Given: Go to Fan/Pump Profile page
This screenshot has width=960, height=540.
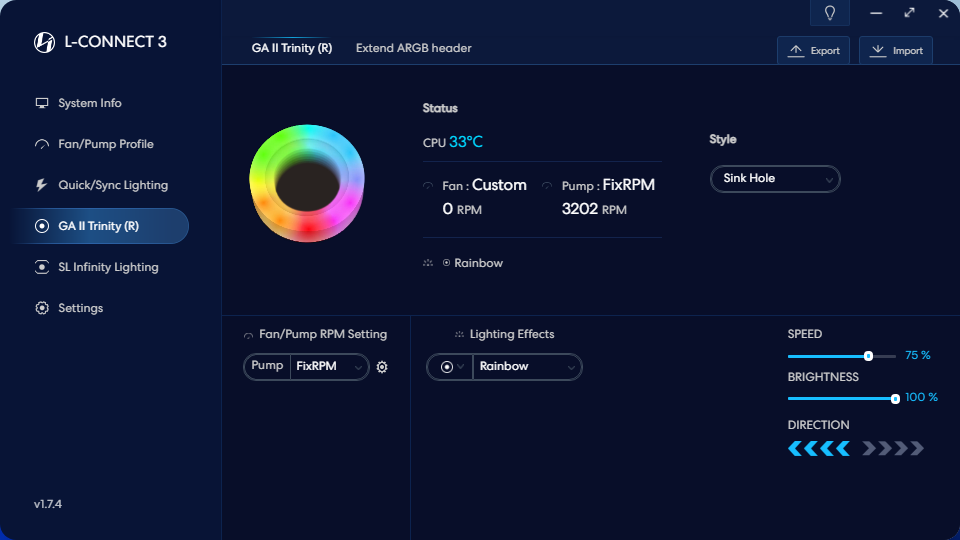Looking at the screenshot, I should (106, 144).
